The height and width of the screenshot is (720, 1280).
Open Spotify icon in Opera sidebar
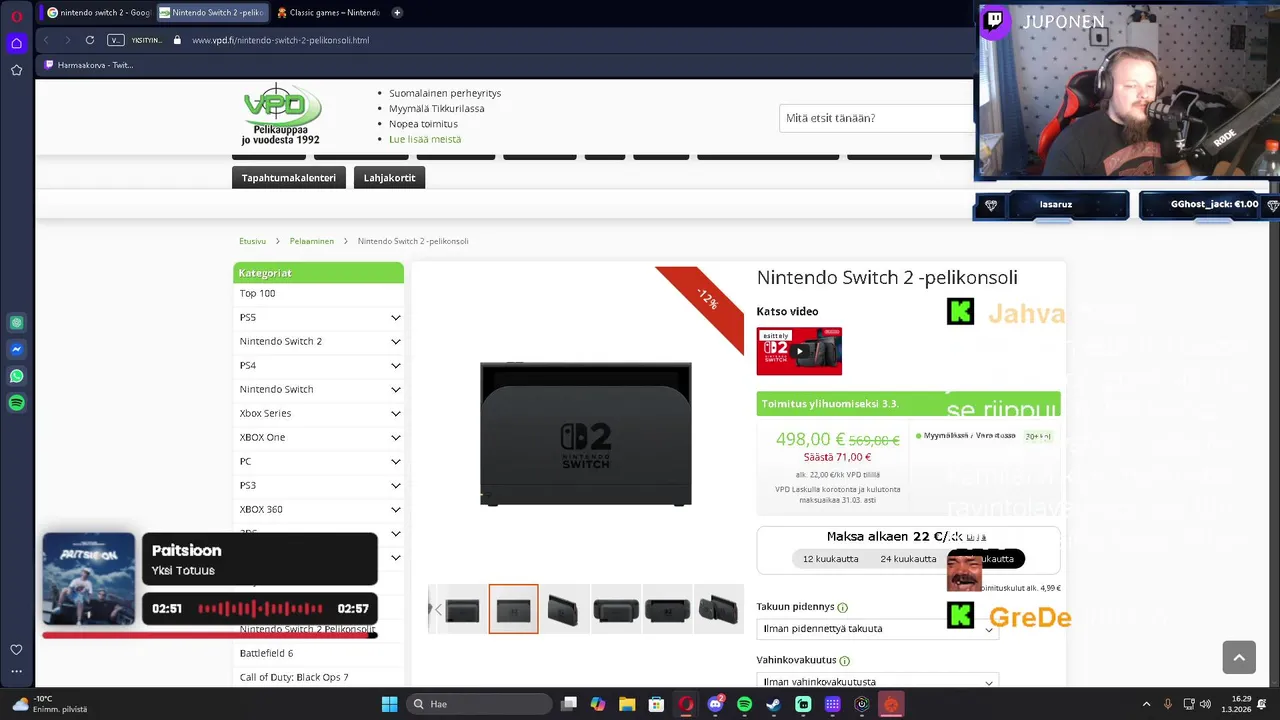point(16,403)
